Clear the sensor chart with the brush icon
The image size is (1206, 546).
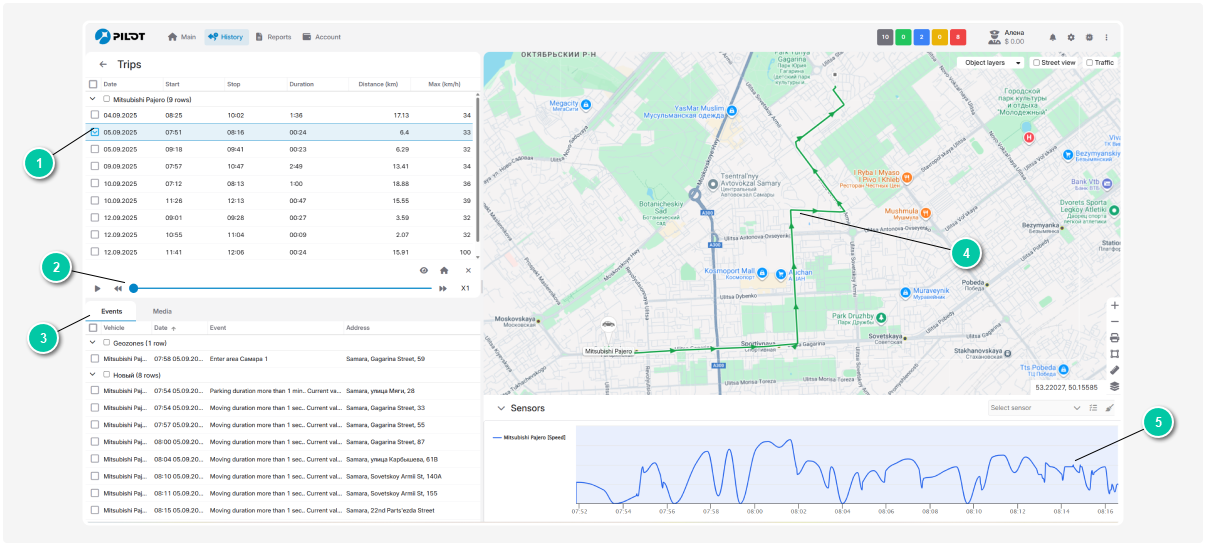tap(1110, 408)
